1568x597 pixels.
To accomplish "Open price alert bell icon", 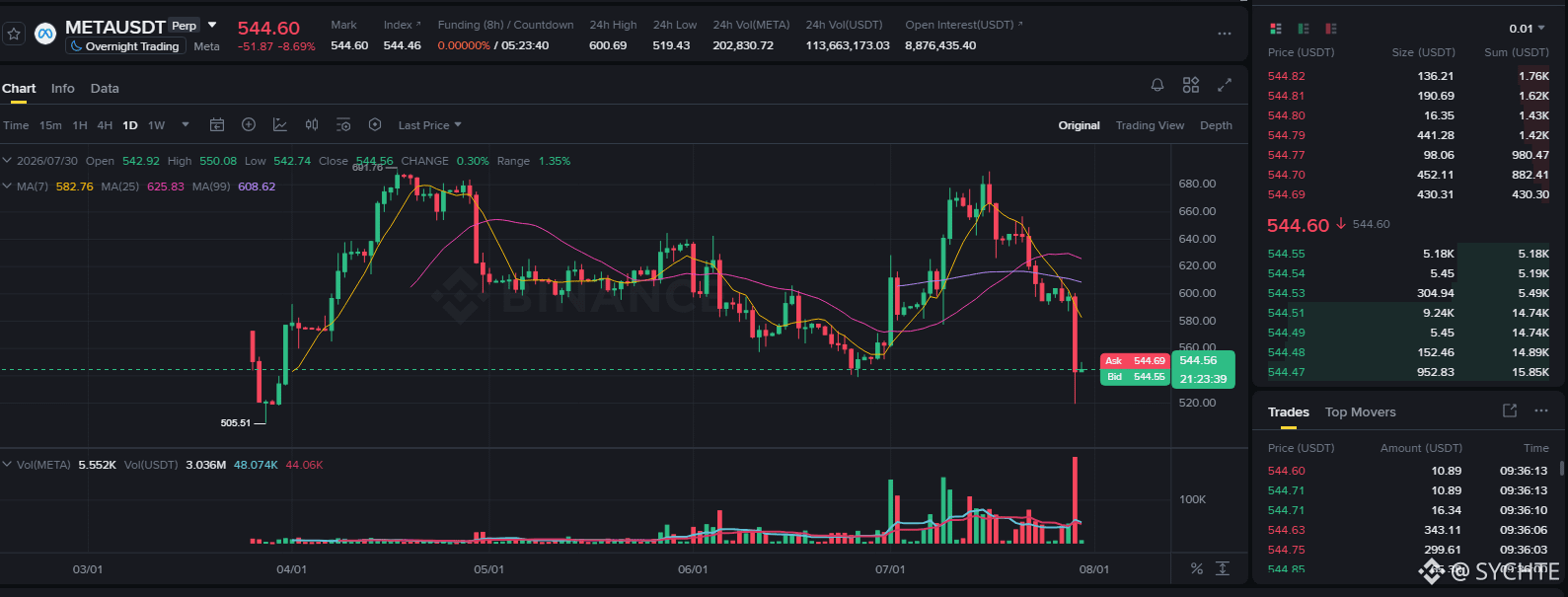I will coord(1157,85).
